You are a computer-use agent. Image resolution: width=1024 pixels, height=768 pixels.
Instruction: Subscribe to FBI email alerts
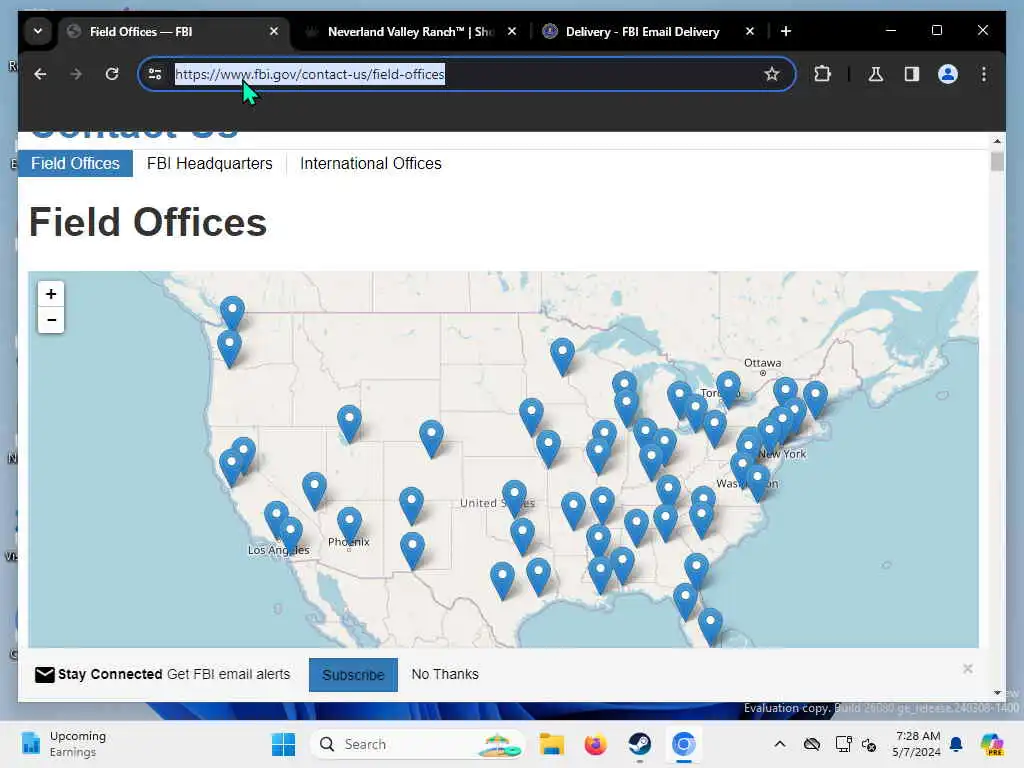[353, 675]
